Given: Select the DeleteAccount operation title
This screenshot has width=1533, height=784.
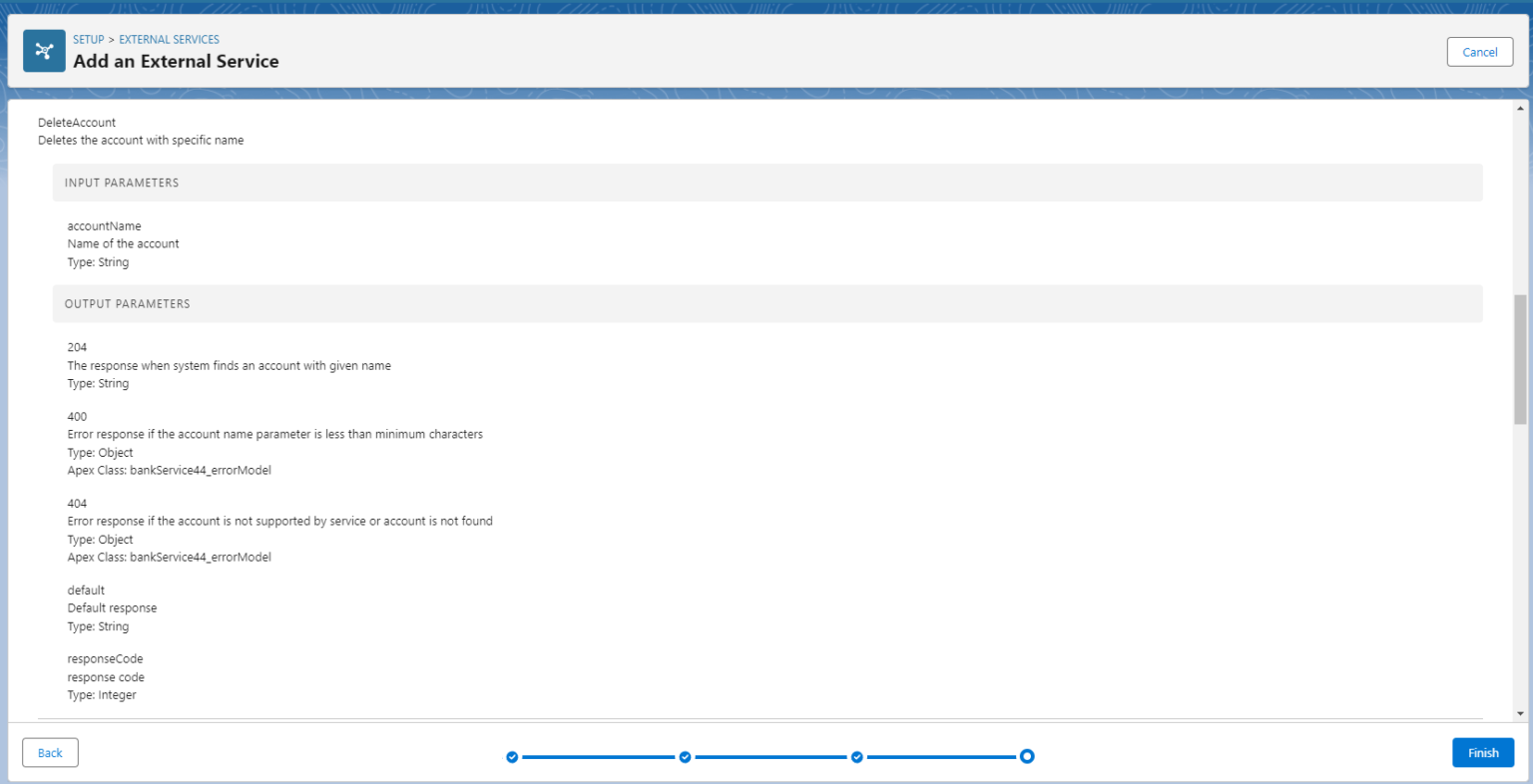Looking at the screenshot, I should [x=77, y=122].
